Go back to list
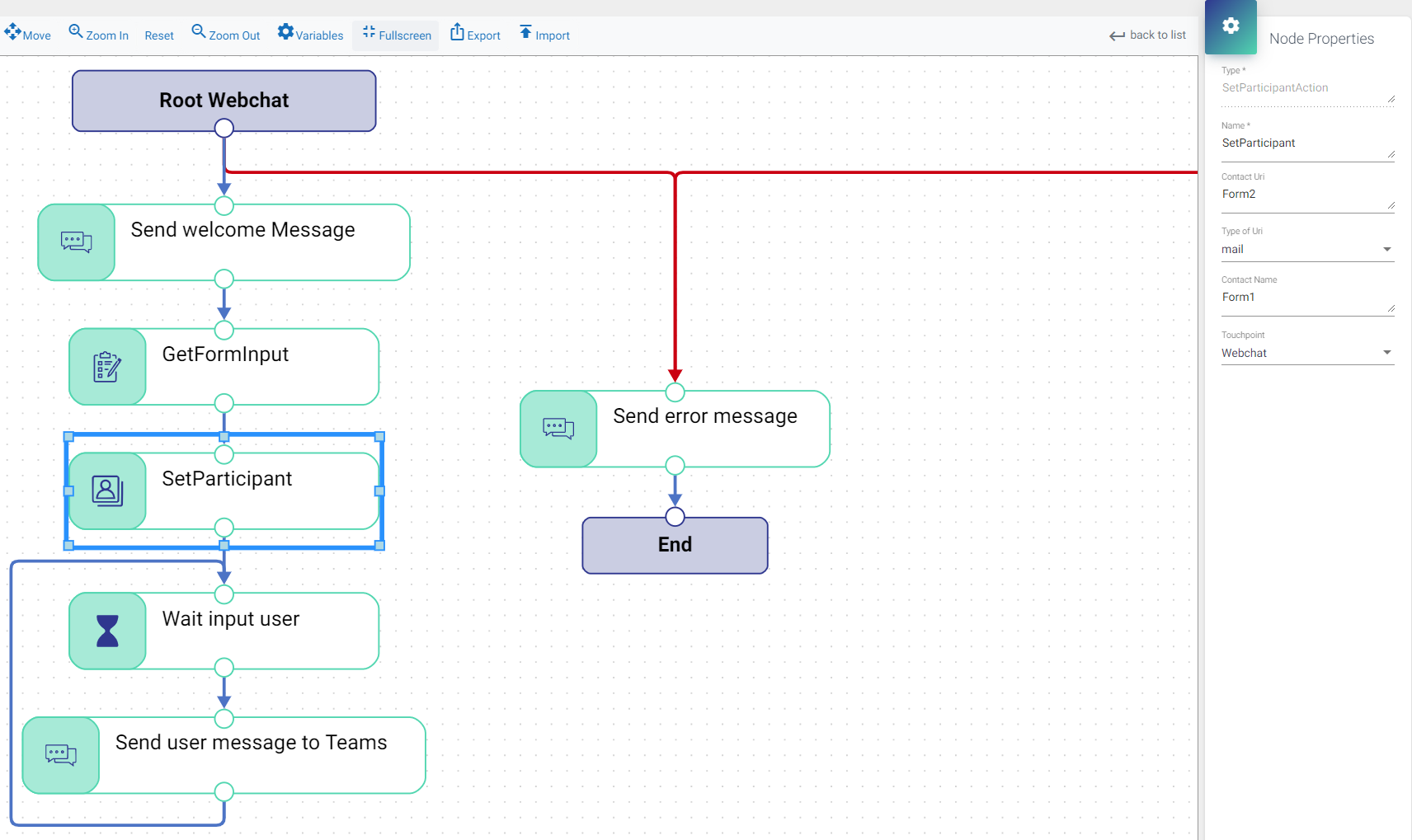The image size is (1412, 840). tap(1147, 35)
